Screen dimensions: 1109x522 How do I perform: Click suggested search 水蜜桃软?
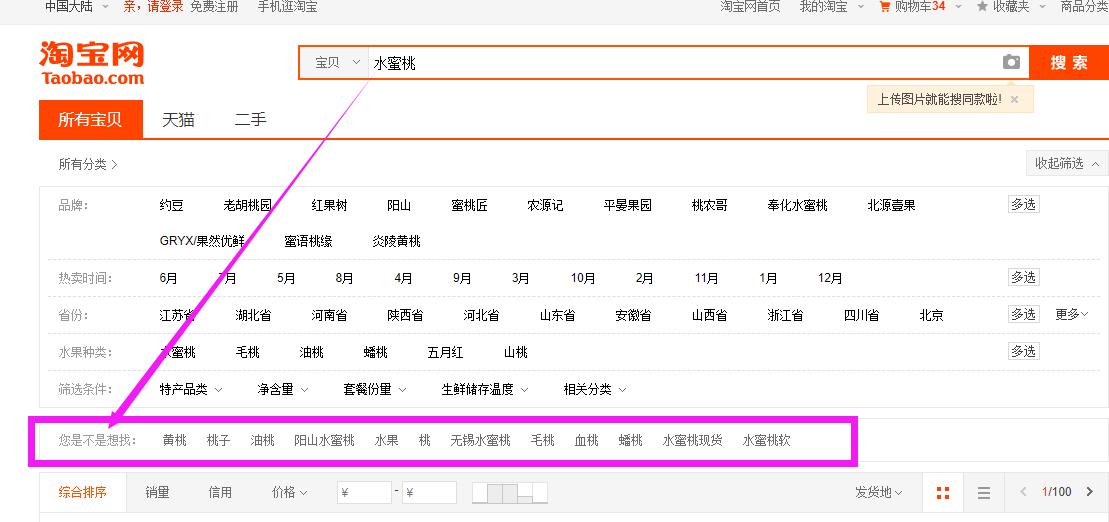(x=767, y=440)
